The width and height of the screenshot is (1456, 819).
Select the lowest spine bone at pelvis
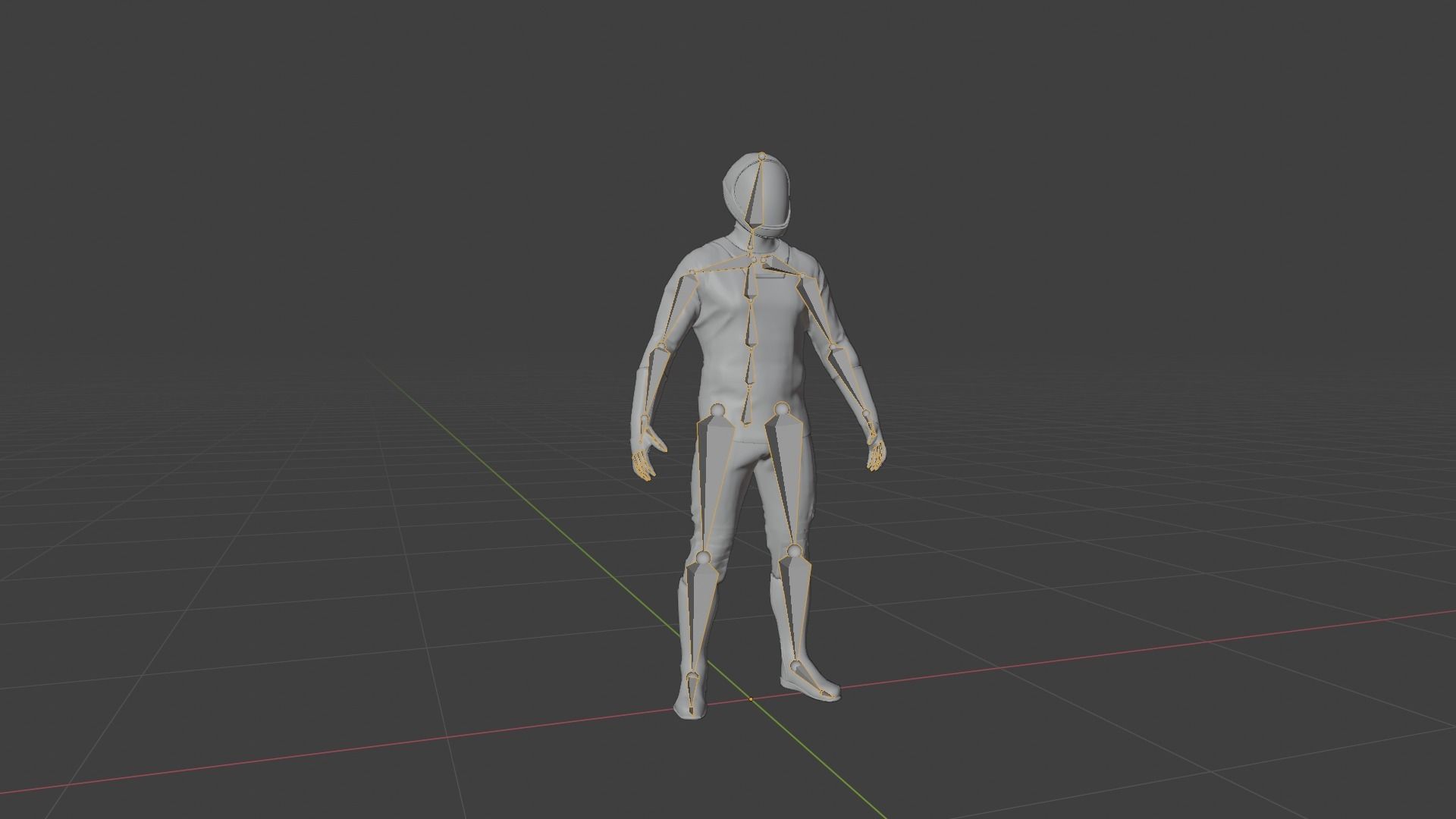[x=748, y=408]
